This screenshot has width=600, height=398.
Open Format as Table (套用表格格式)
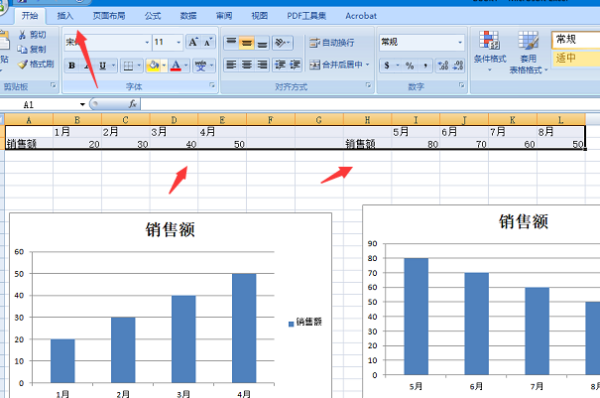click(x=528, y=53)
